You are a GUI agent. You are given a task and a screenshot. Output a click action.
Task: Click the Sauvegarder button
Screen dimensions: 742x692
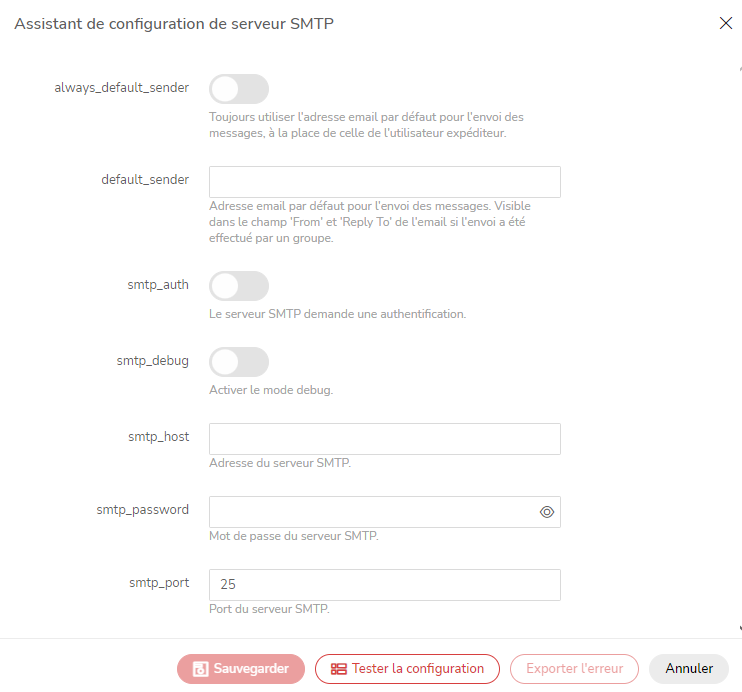[x=241, y=669]
